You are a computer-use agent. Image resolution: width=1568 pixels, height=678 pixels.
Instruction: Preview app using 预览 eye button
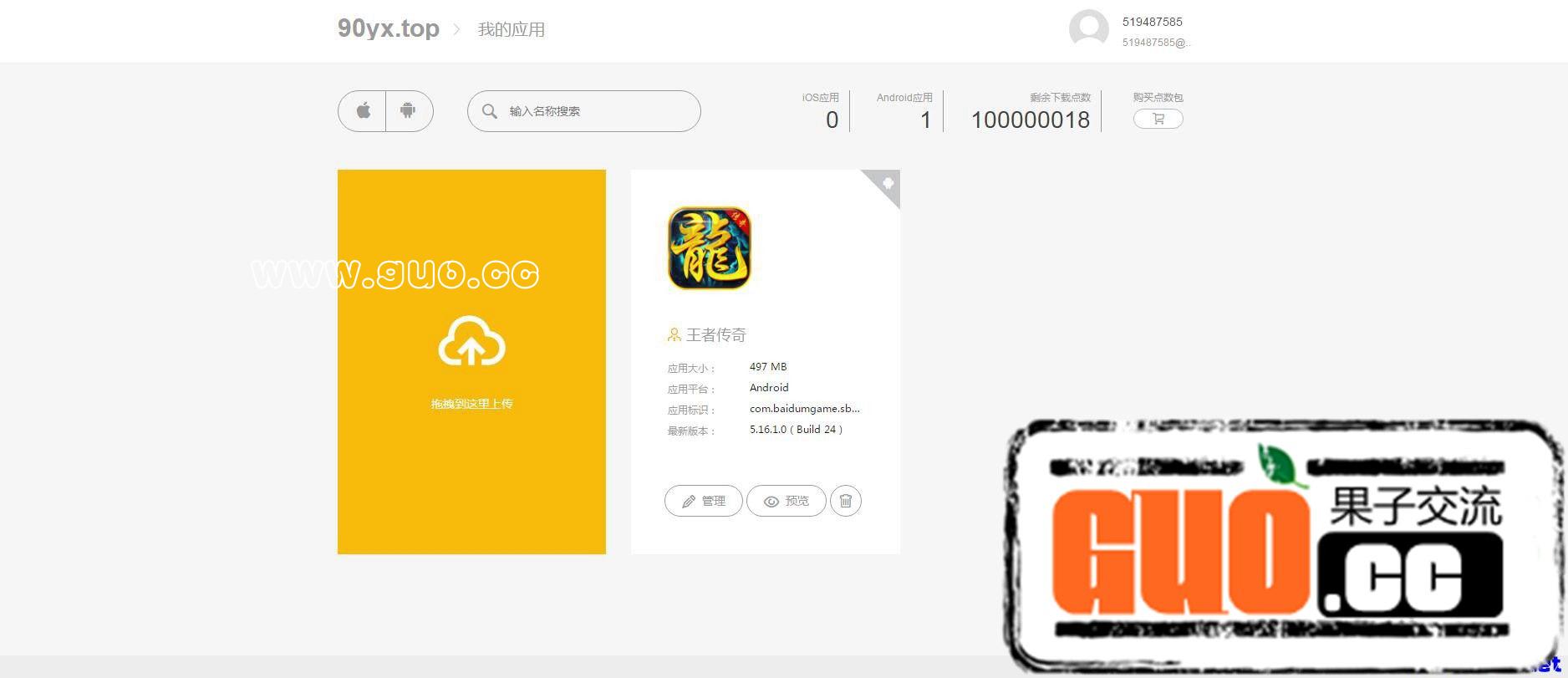[x=786, y=501]
